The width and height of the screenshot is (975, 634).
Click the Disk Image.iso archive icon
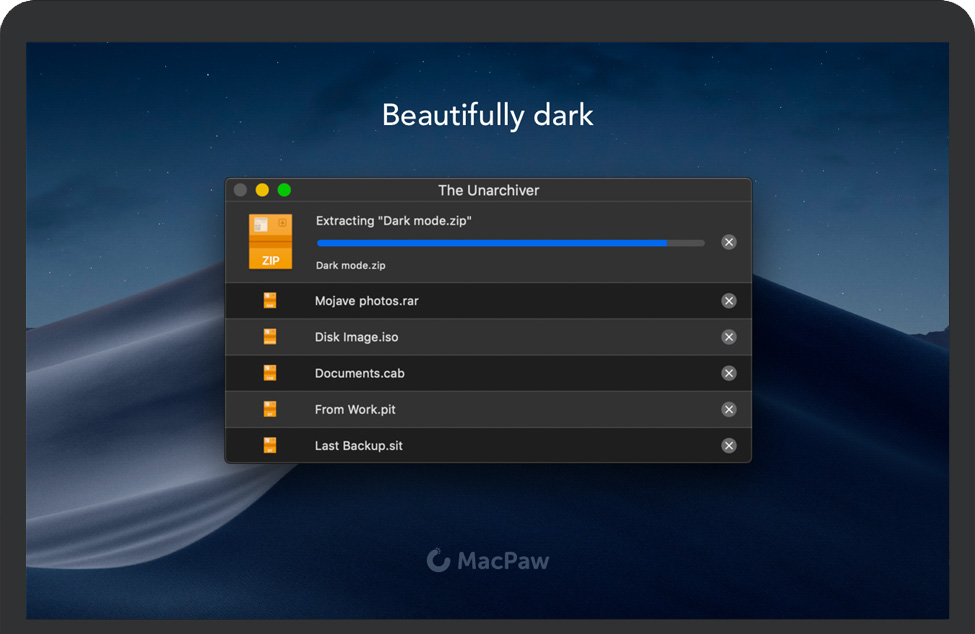[270, 337]
